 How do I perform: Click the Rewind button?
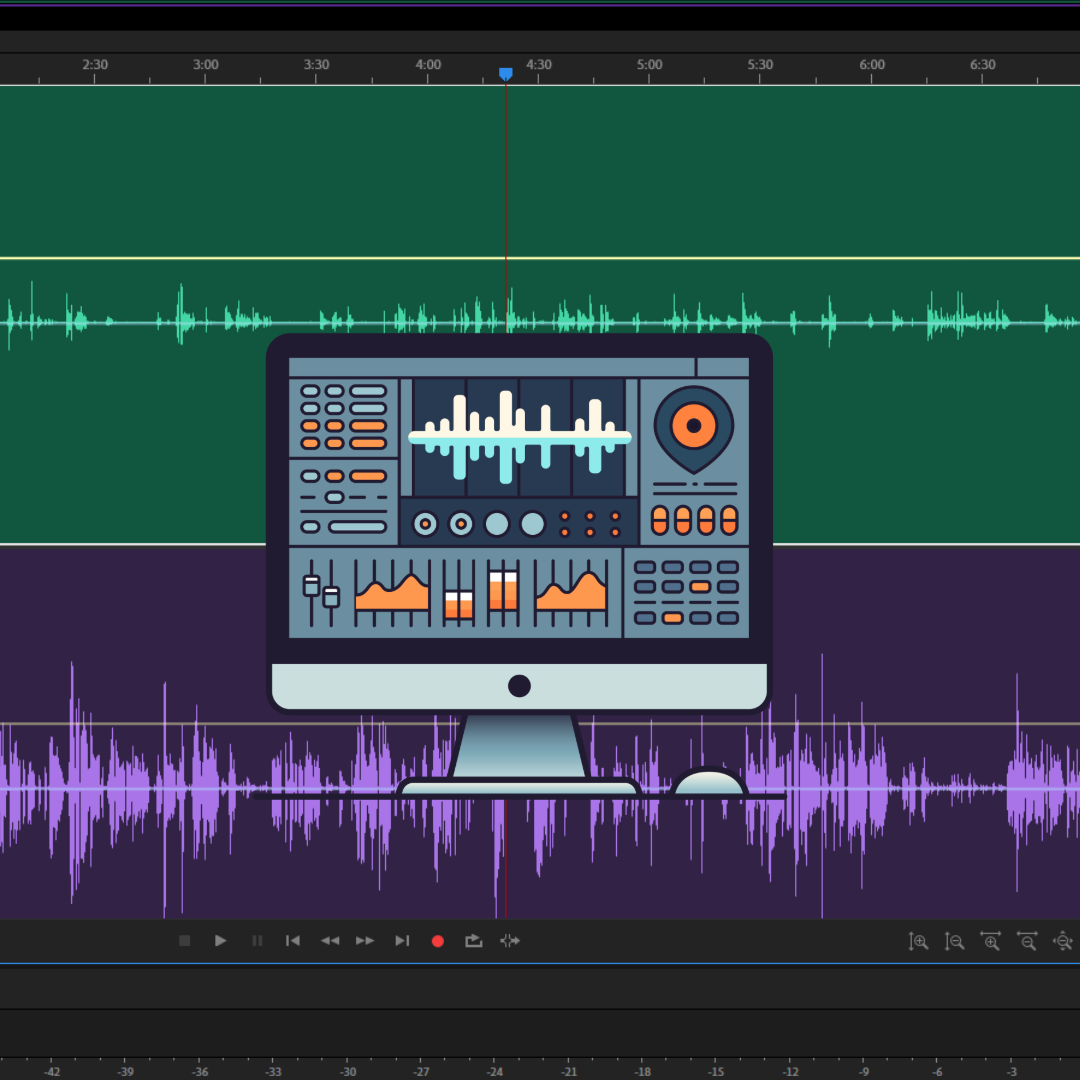[329, 941]
